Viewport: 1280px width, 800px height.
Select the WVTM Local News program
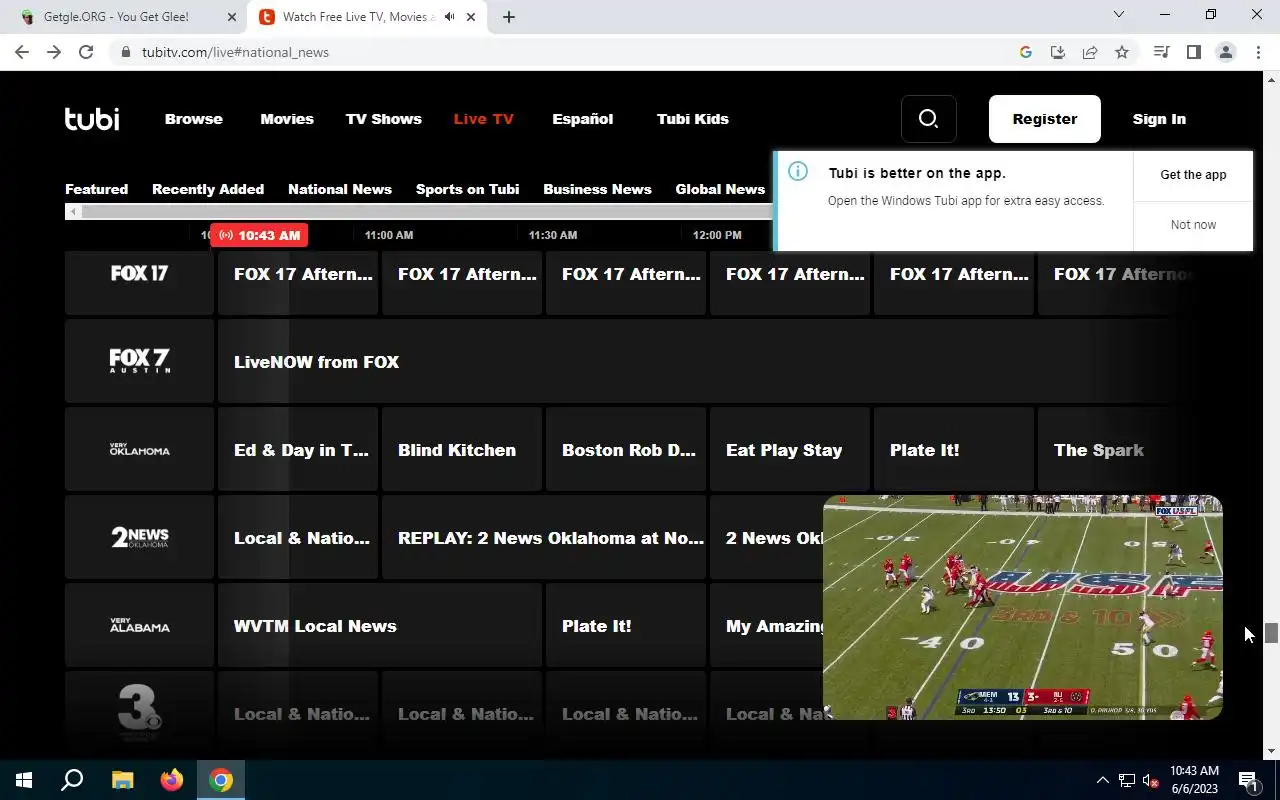click(x=380, y=625)
